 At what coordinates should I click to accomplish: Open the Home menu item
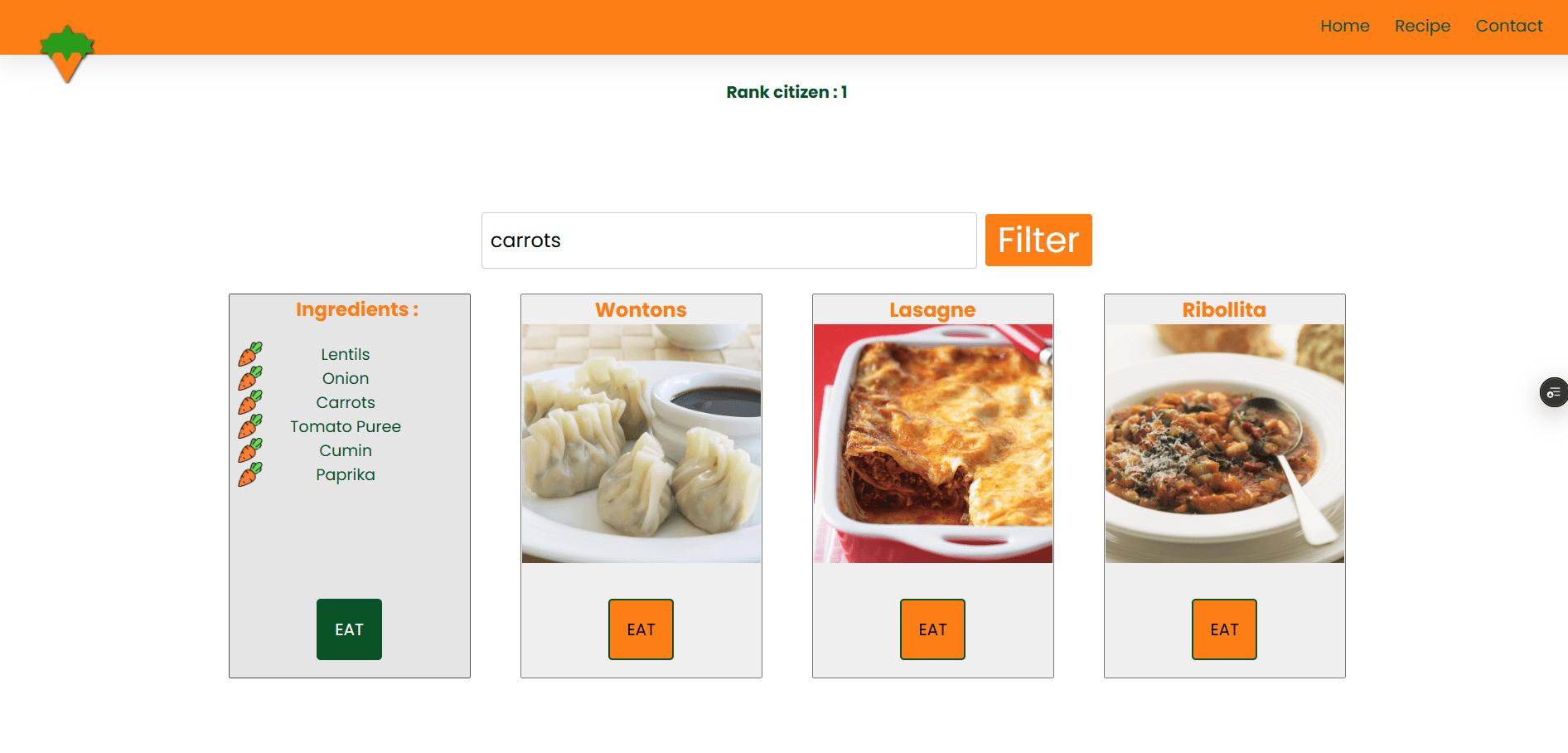click(x=1345, y=26)
